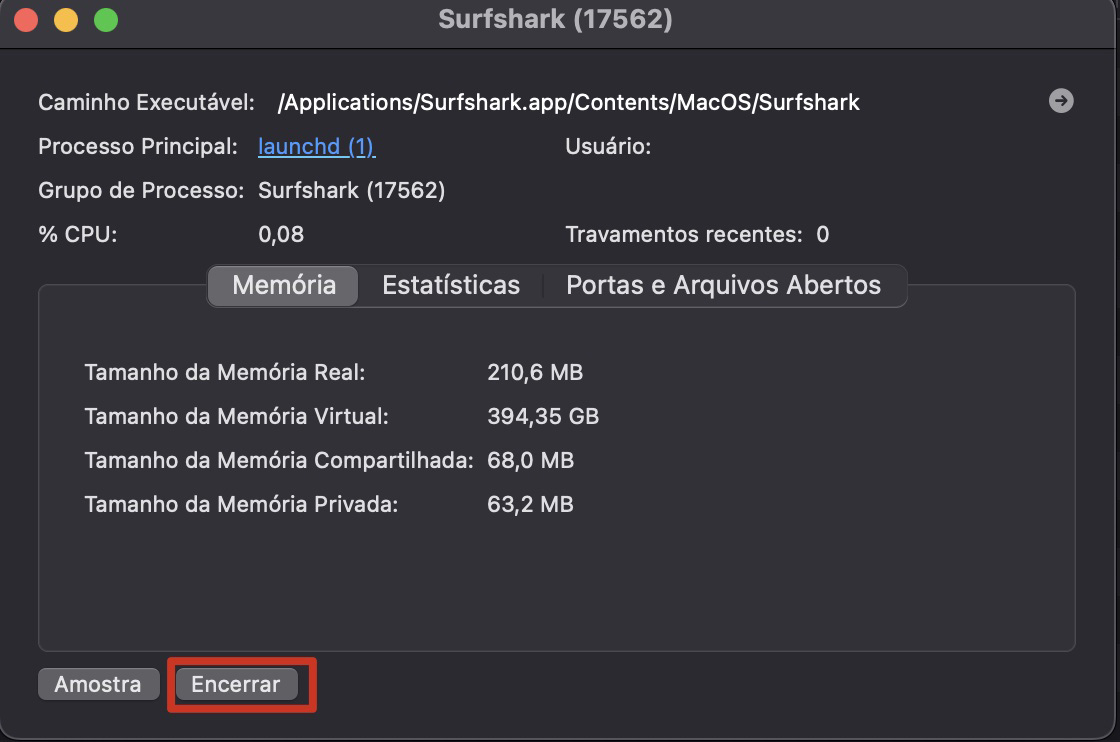Select the Portas e Arquivos Abertos tab
This screenshot has width=1120, height=742.
[723, 285]
